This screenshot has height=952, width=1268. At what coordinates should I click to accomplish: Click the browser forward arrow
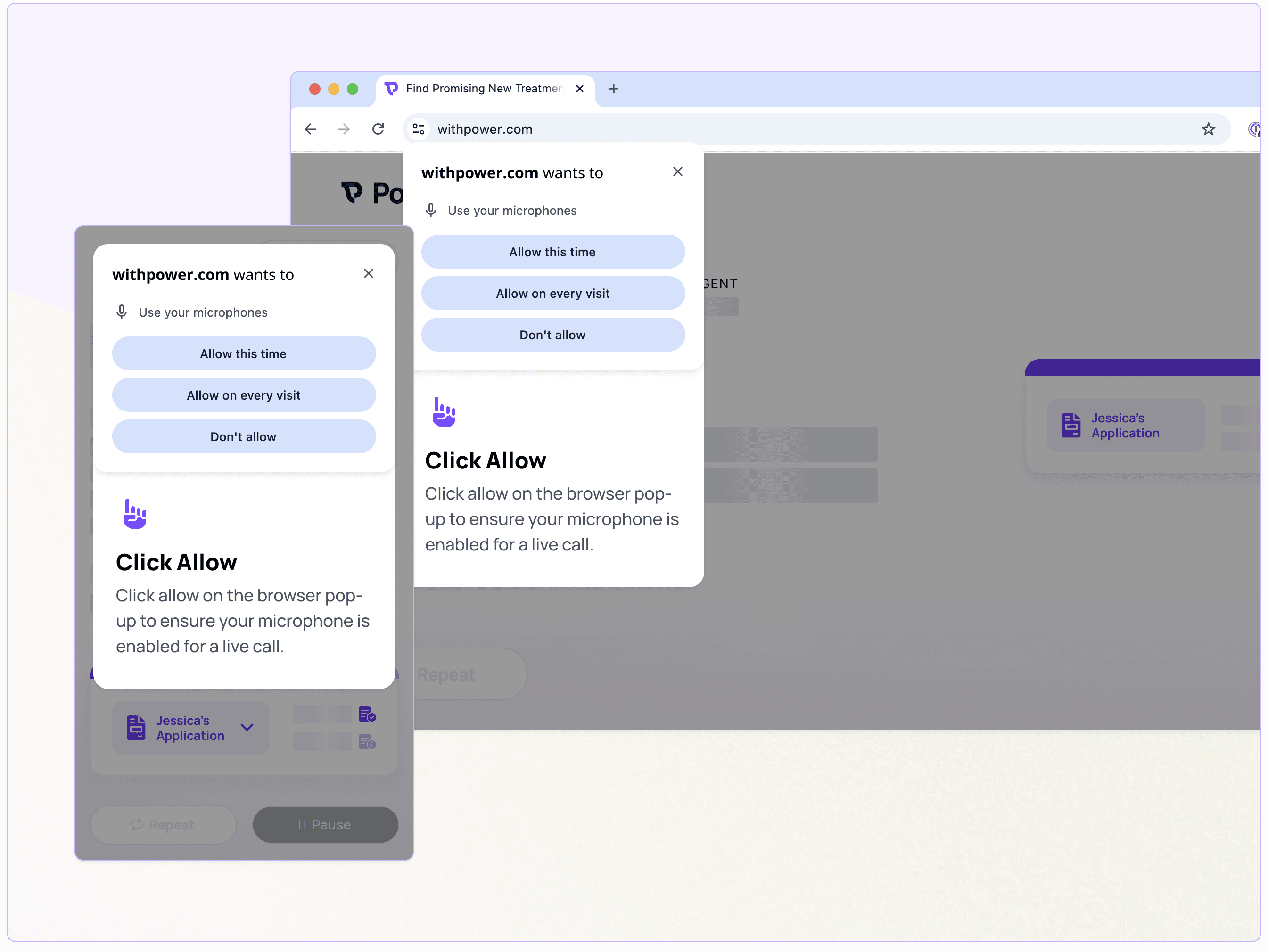344,129
